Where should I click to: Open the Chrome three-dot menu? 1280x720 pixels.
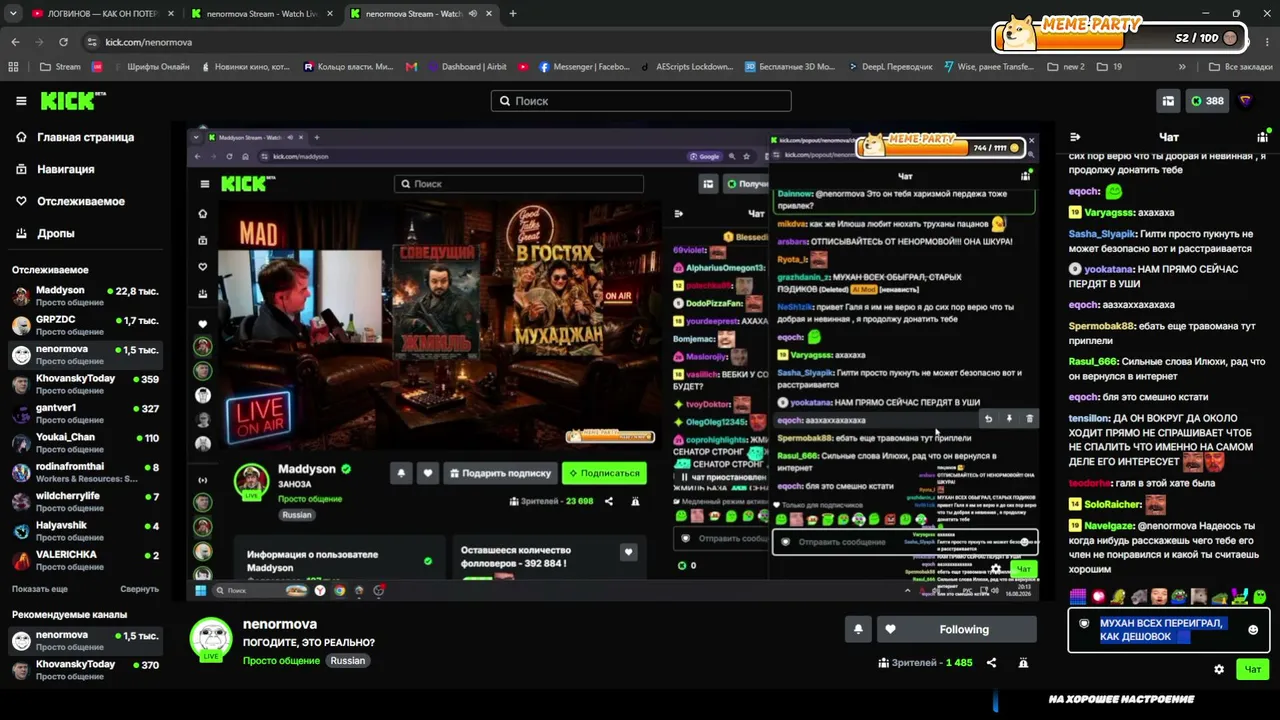[x=1267, y=42]
